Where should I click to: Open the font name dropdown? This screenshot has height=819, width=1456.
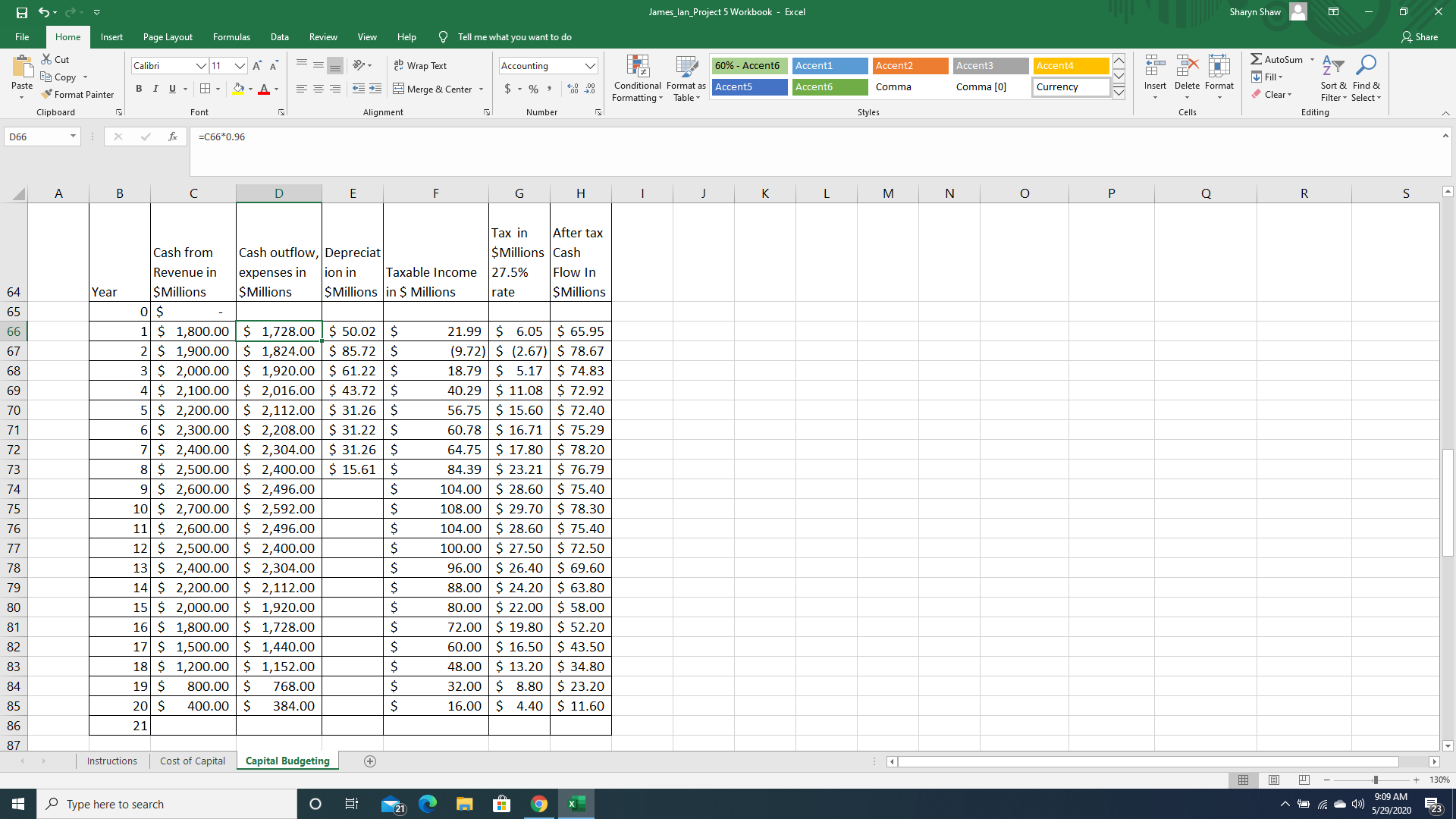click(x=201, y=66)
